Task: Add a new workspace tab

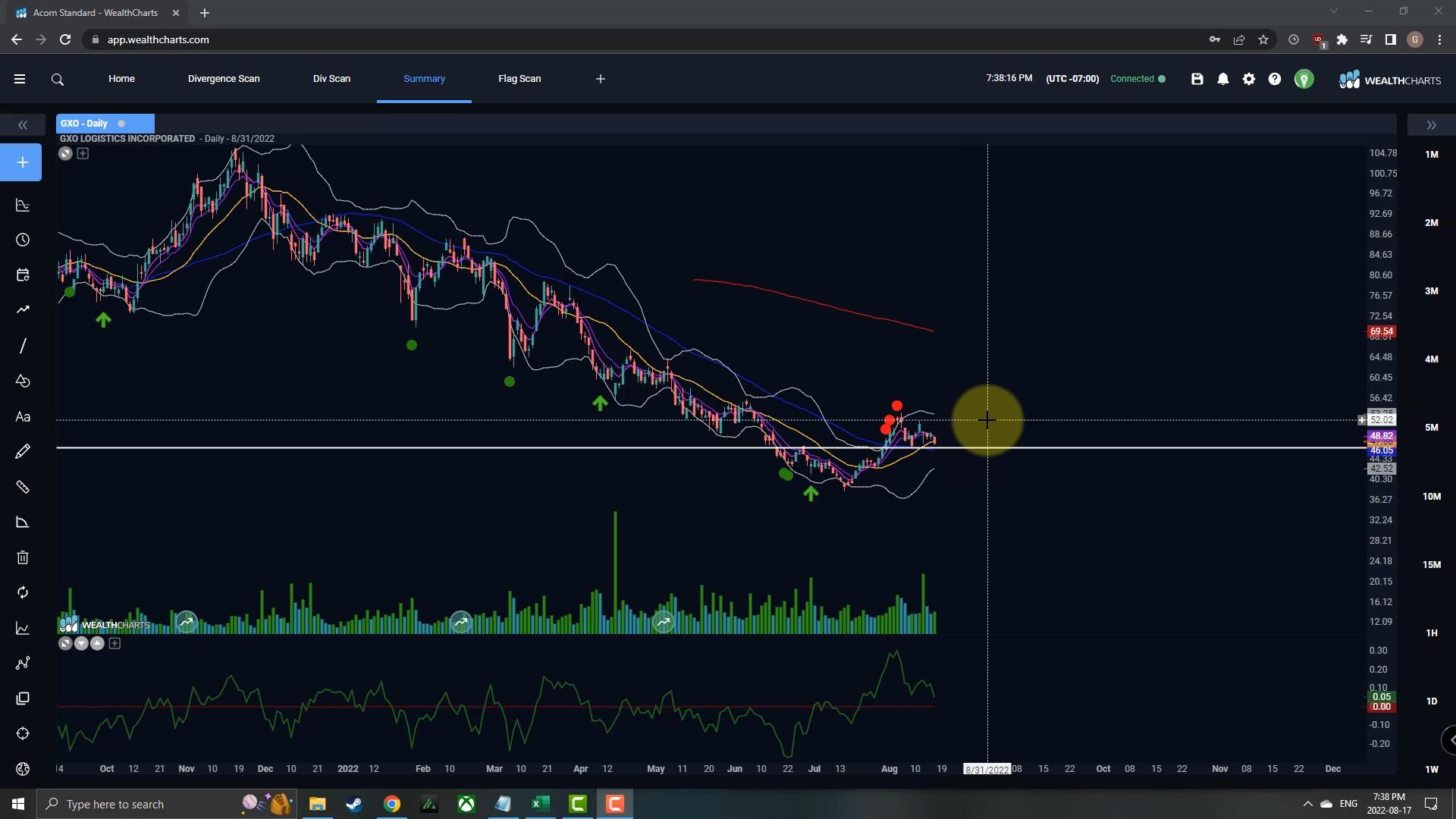Action: (x=601, y=79)
